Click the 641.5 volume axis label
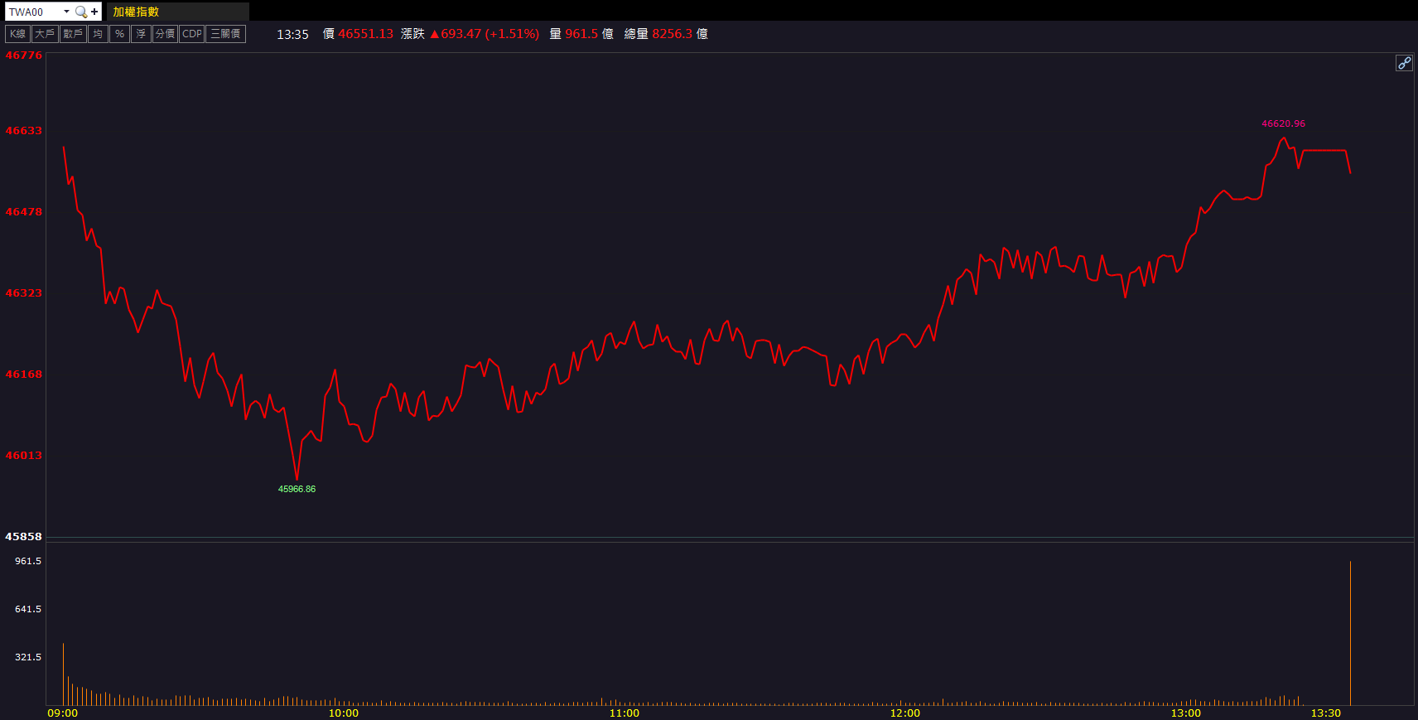 27,609
